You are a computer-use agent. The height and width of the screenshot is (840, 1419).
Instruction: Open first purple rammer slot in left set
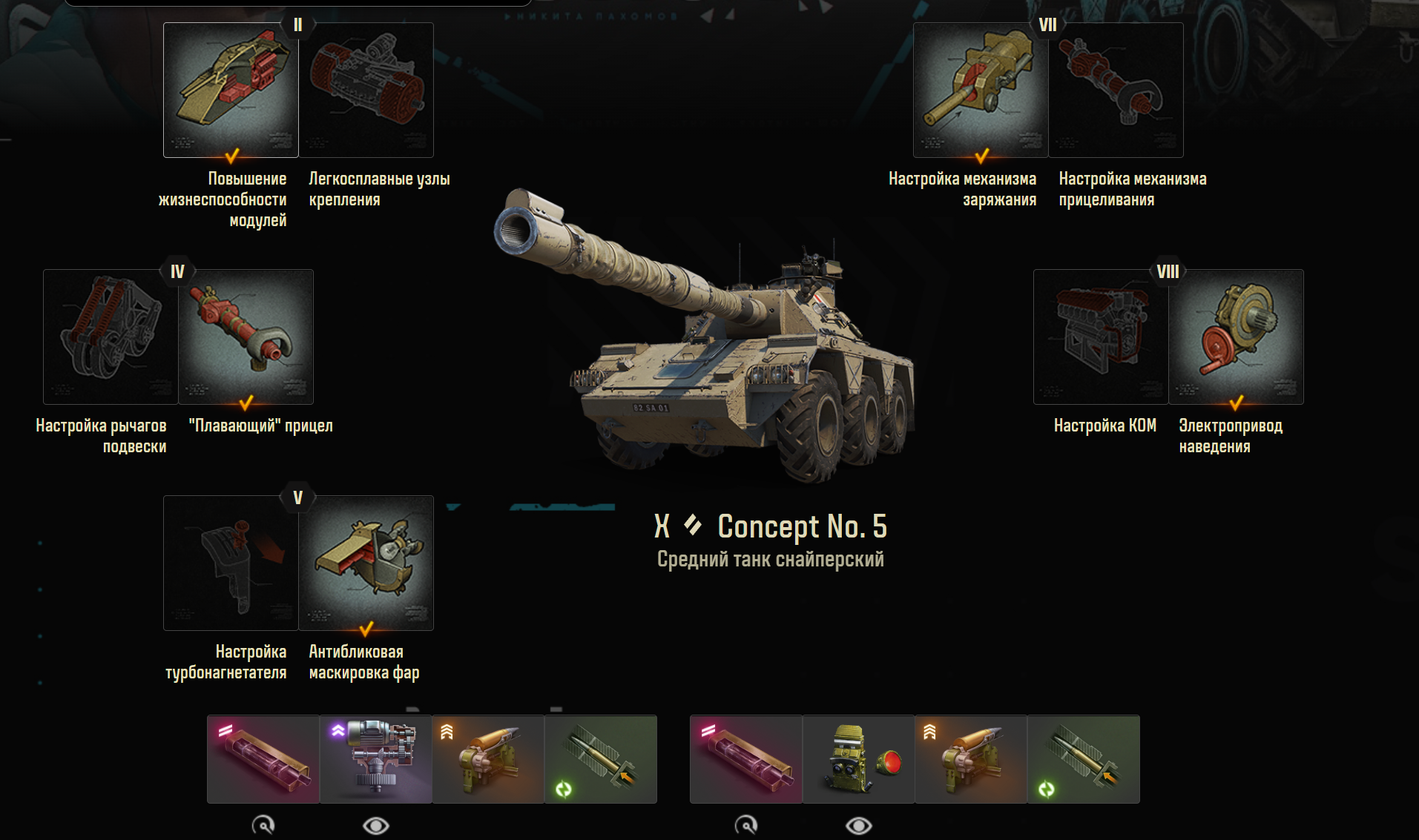tap(263, 759)
